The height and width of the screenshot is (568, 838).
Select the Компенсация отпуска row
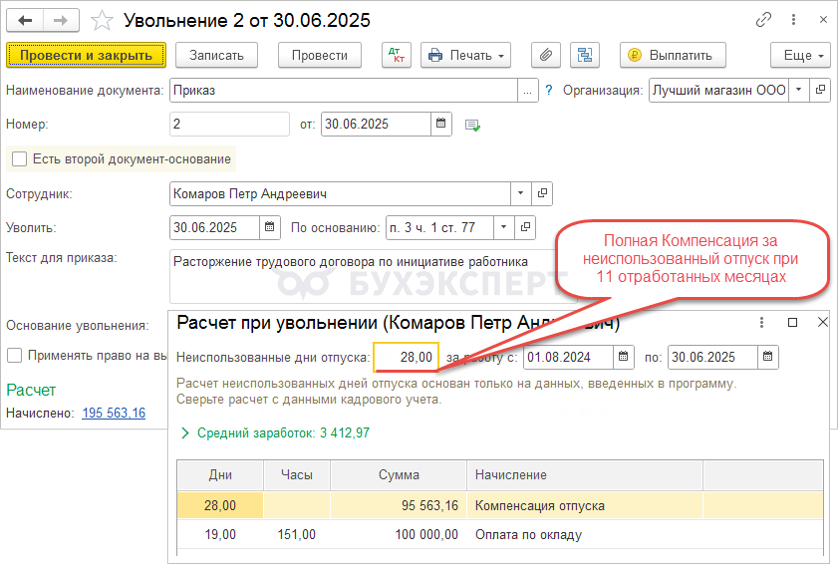pyautogui.click(x=500, y=505)
